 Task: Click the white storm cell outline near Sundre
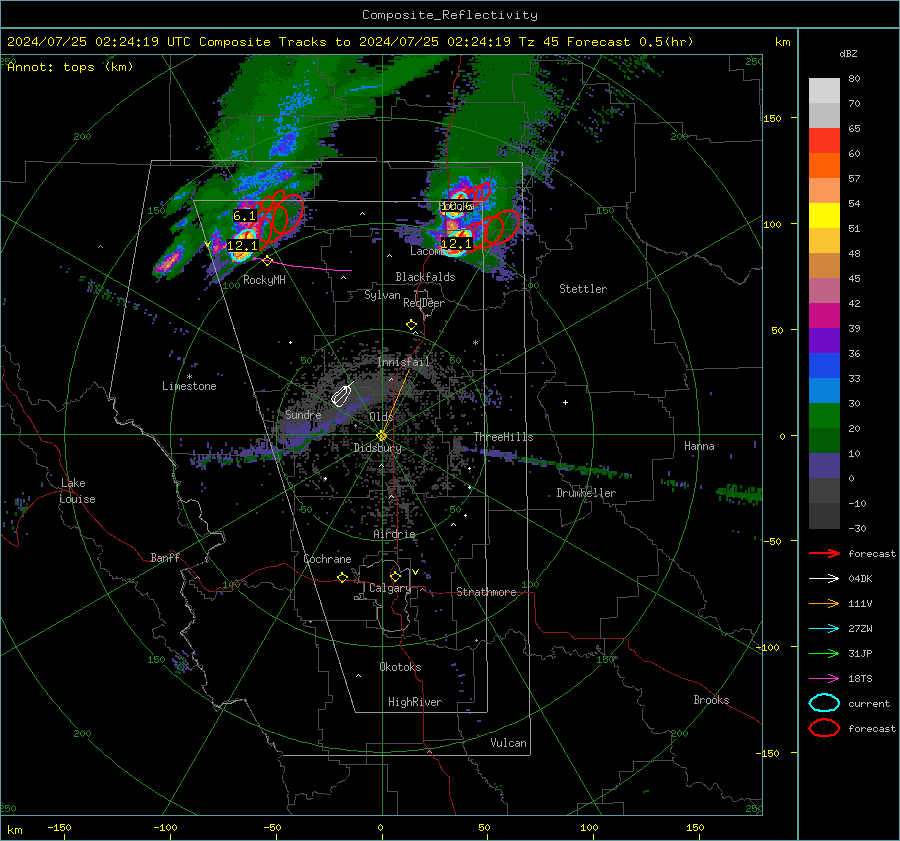(x=342, y=394)
